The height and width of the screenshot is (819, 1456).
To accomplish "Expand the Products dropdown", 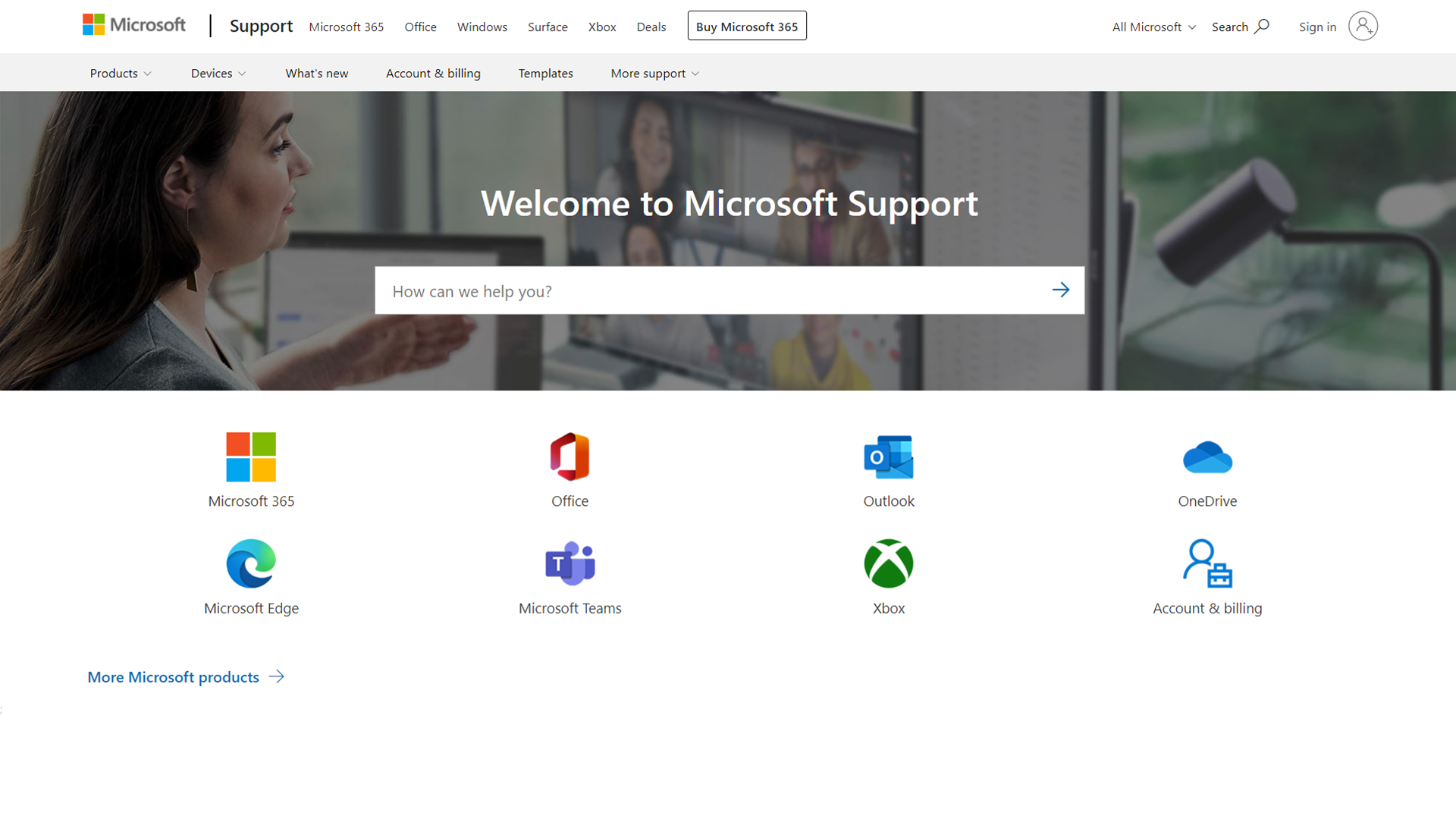I will (121, 74).
